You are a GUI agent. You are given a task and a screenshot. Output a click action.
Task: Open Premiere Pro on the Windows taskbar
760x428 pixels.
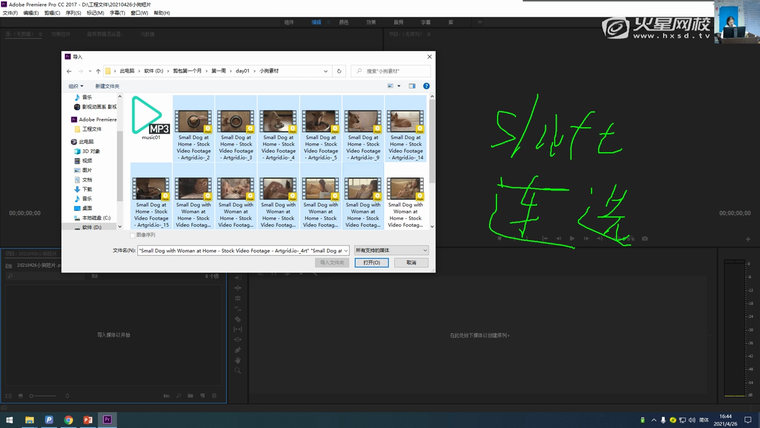tap(109, 420)
